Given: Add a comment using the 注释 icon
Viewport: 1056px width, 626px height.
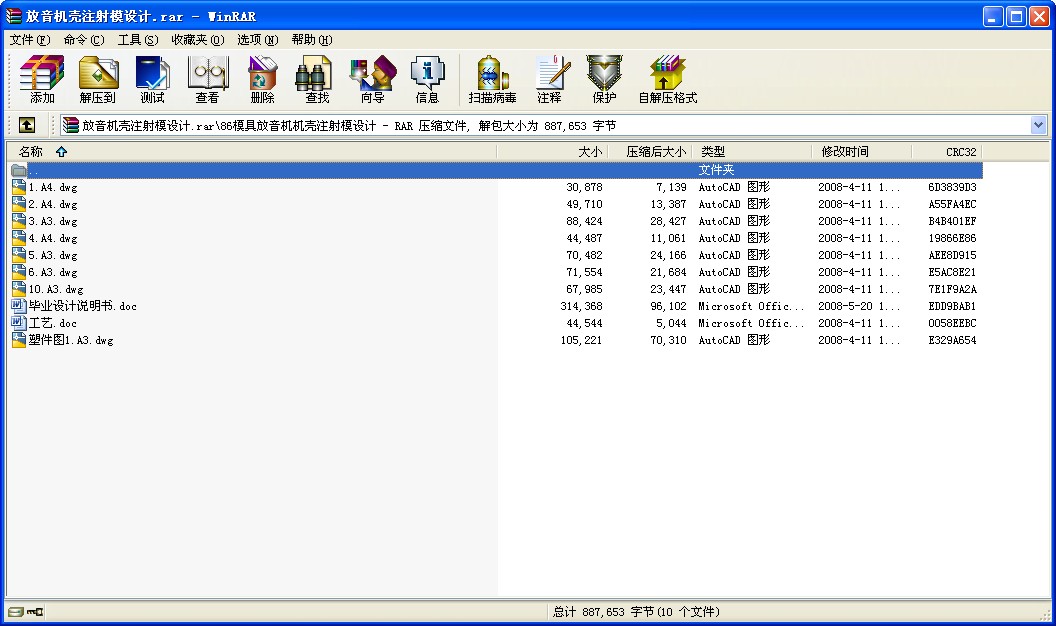Looking at the screenshot, I should 548,79.
